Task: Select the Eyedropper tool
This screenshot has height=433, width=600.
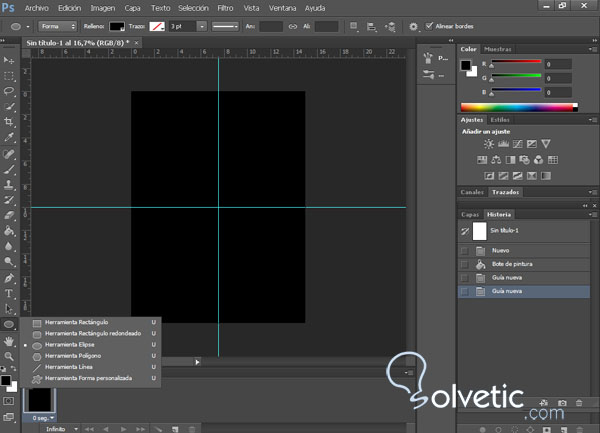Action: (9, 137)
